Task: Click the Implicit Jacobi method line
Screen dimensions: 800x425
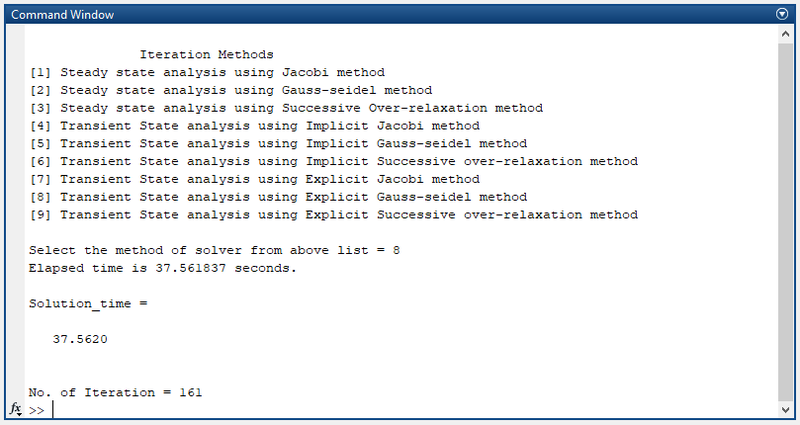Action: tap(255, 126)
